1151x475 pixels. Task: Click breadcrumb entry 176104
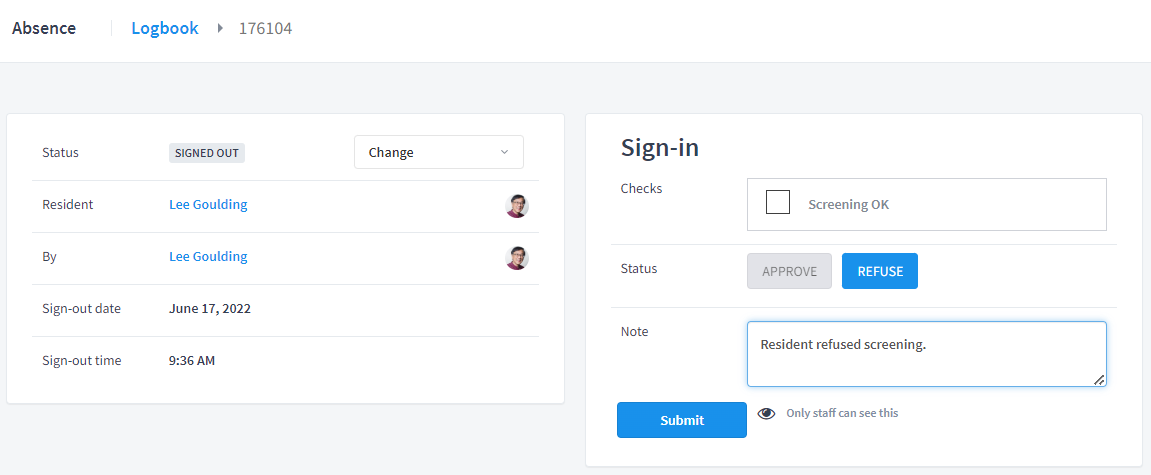266,29
